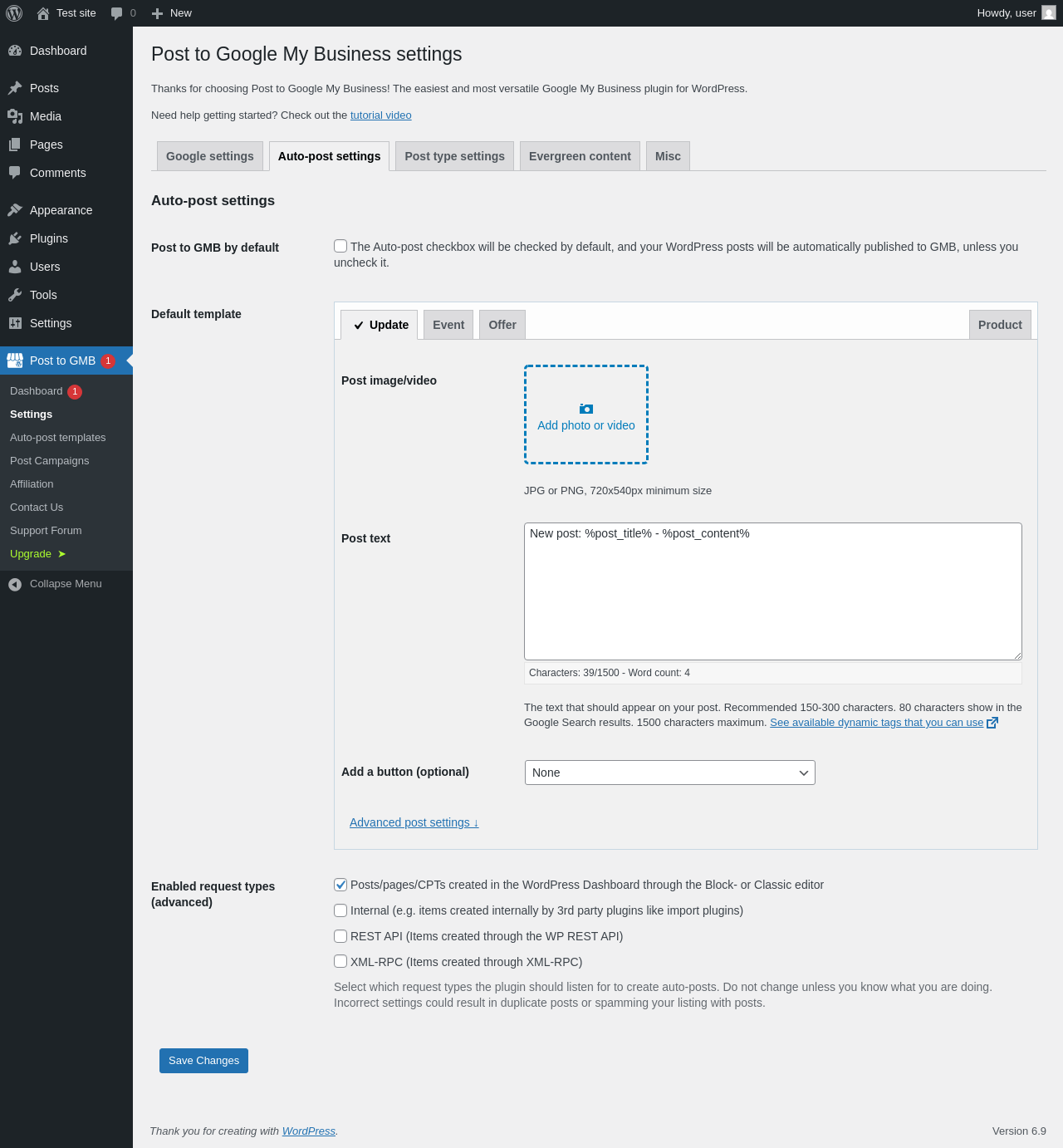Enable the Internal request type checkbox
Screen dimensions: 1063x1148
[340, 910]
